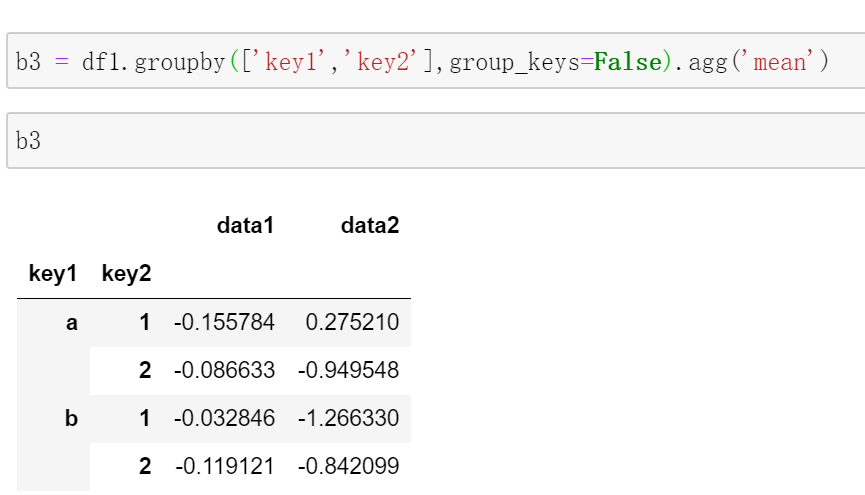
Task: Pick the -0.119121 value in the last row
Action: (224, 466)
